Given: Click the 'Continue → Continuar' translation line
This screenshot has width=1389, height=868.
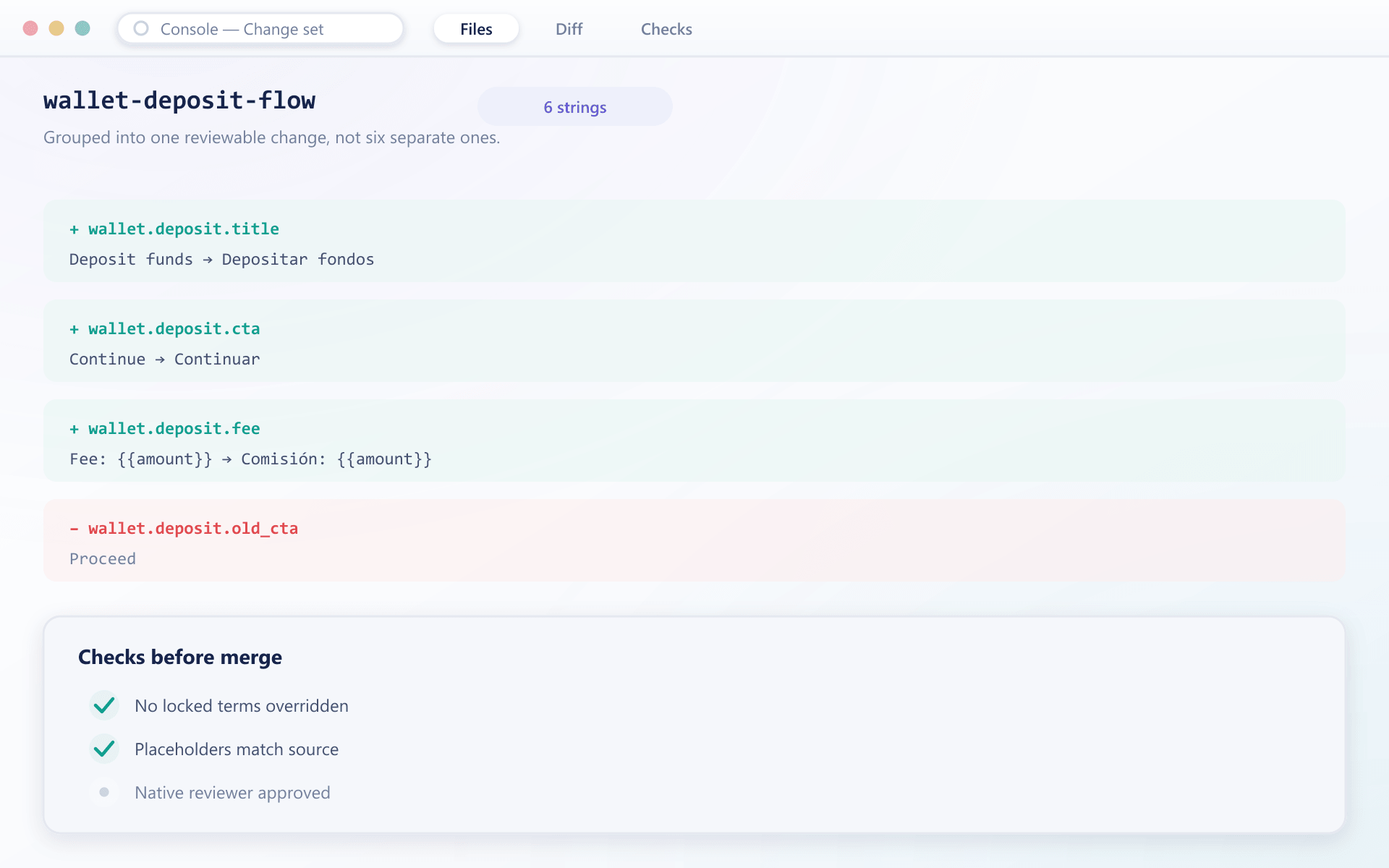Looking at the screenshot, I should [165, 359].
